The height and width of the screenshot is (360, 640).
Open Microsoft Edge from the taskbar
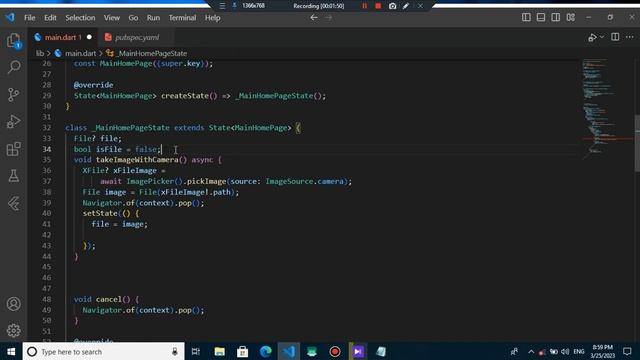coord(266,351)
